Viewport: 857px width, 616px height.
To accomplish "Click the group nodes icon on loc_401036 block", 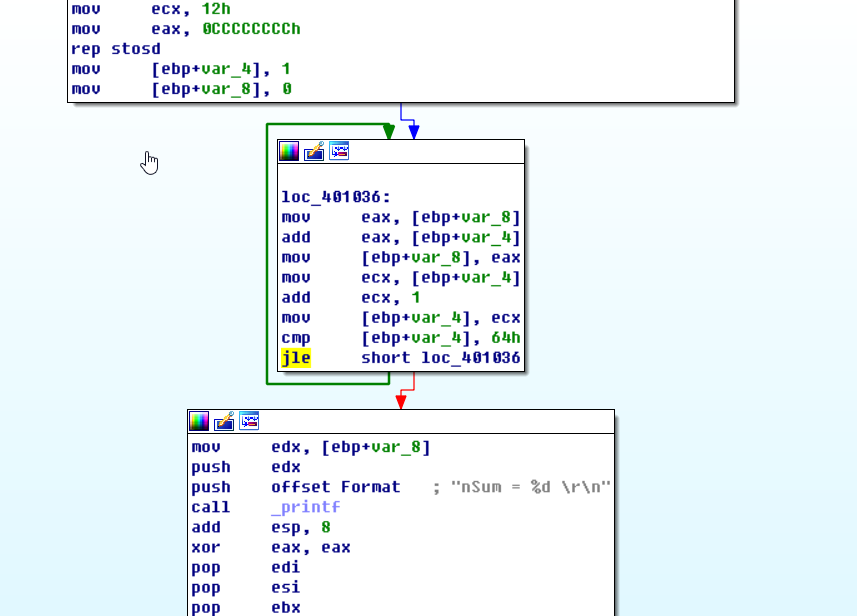I will [339, 151].
